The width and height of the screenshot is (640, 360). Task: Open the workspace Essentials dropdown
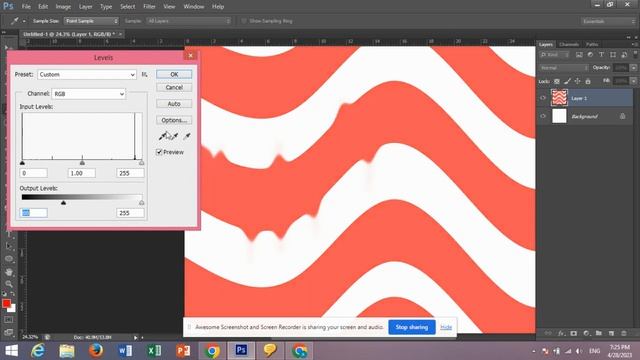(608, 21)
